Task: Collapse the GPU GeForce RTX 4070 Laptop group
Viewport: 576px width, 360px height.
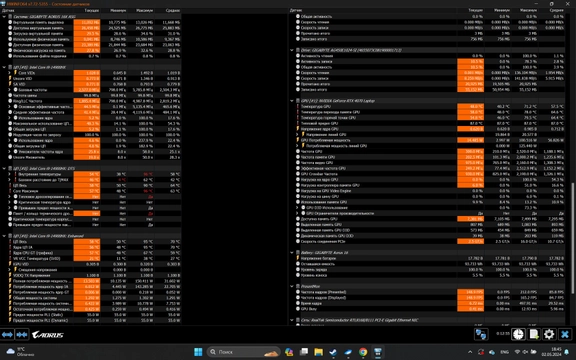Action: [292, 101]
